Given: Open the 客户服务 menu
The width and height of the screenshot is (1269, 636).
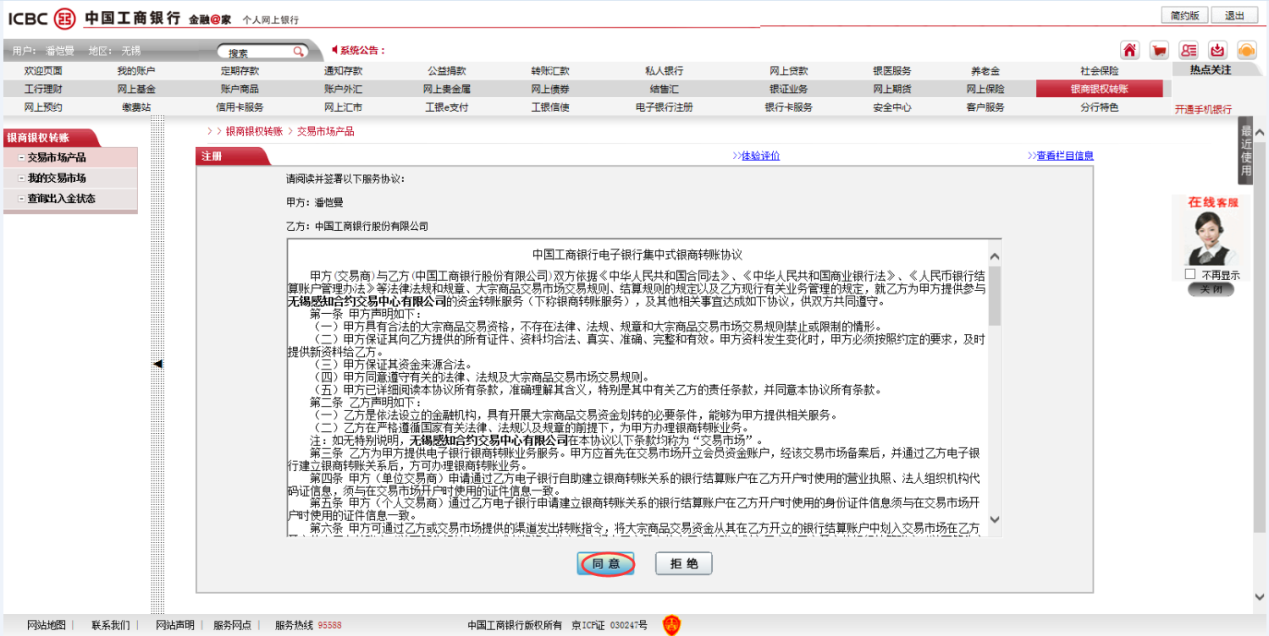Looking at the screenshot, I should [985, 107].
